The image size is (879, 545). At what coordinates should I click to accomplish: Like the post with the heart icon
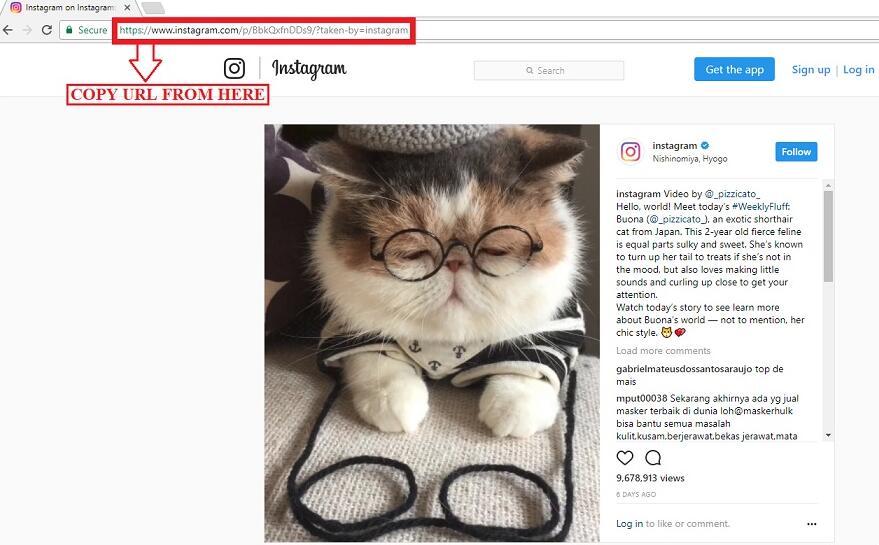(x=625, y=458)
